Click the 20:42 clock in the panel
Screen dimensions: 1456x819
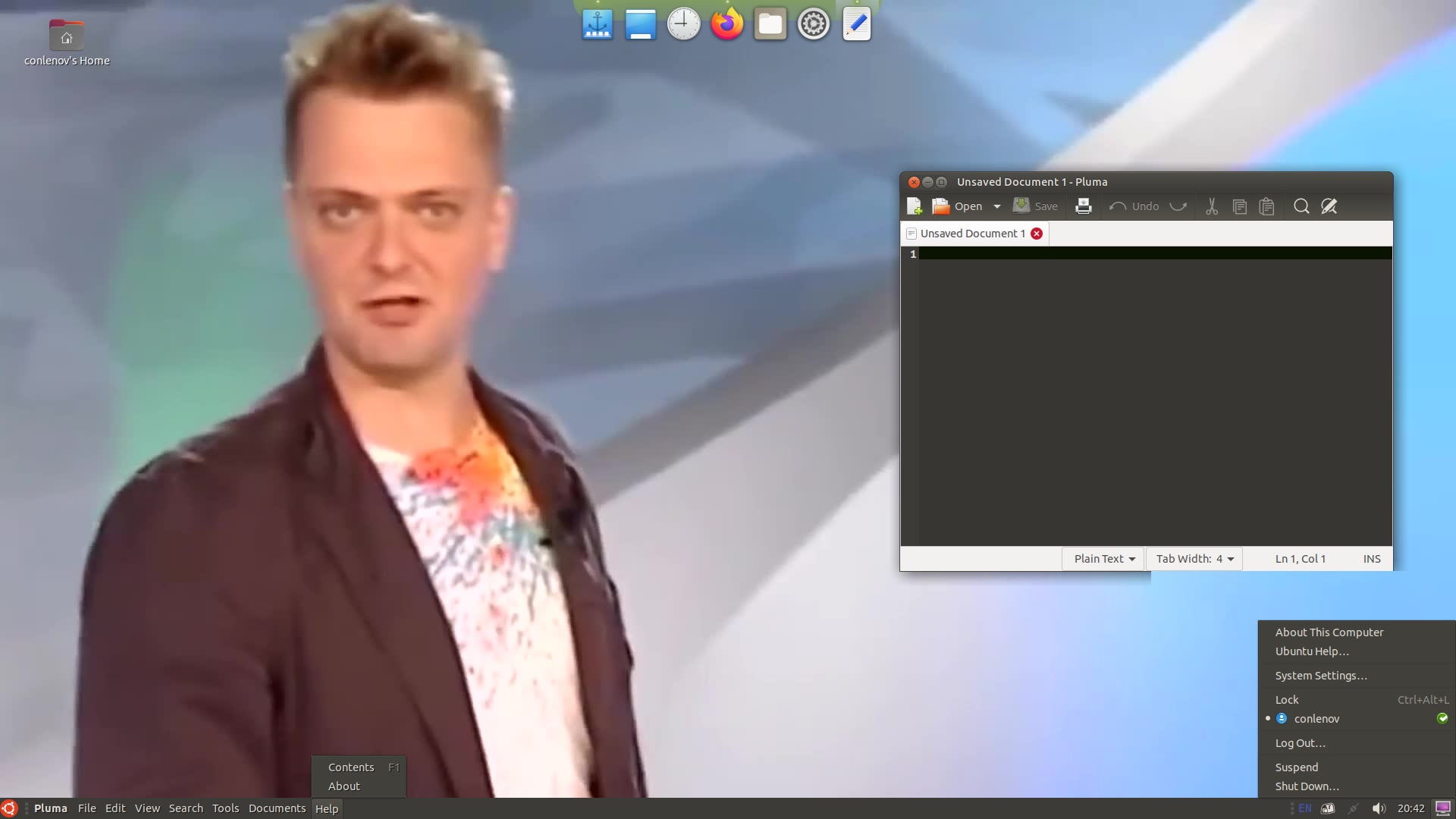coord(1410,808)
